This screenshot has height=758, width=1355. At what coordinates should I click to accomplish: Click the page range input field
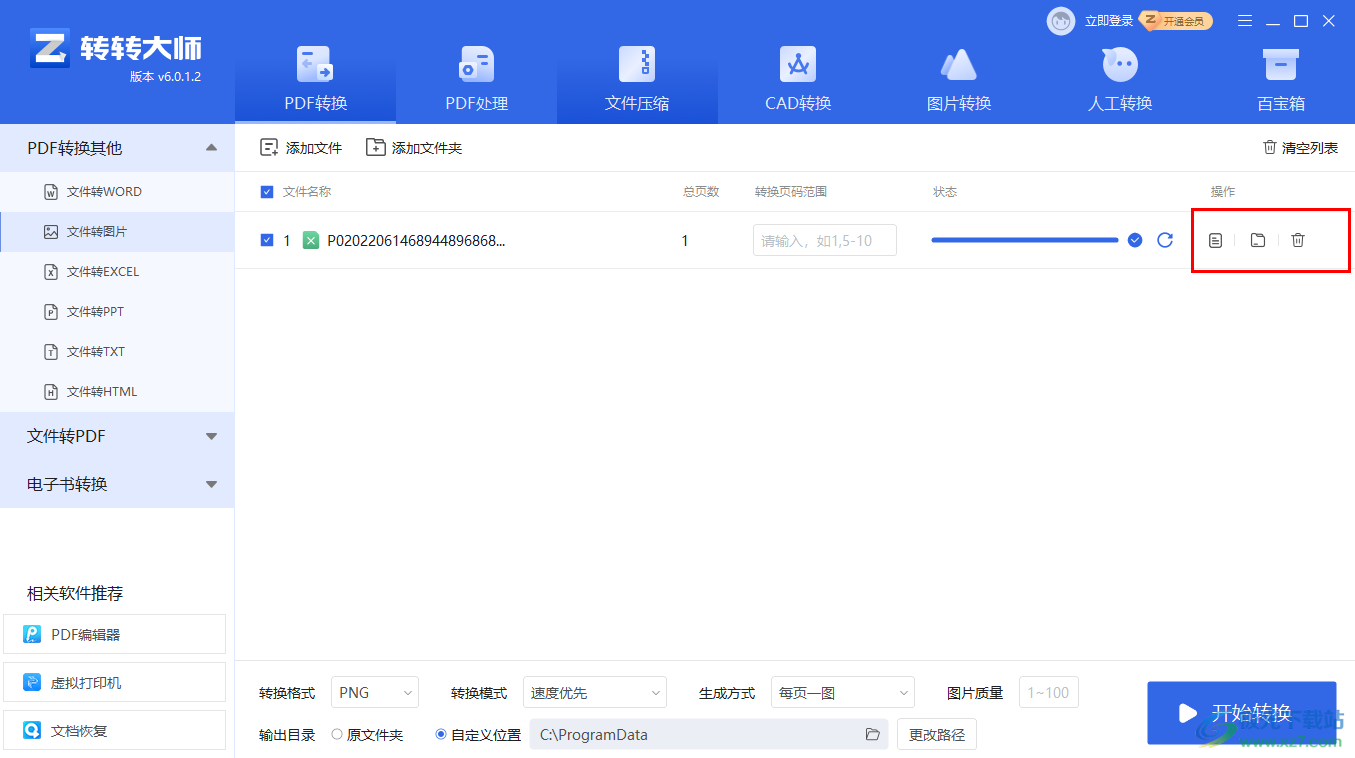tap(825, 240)
